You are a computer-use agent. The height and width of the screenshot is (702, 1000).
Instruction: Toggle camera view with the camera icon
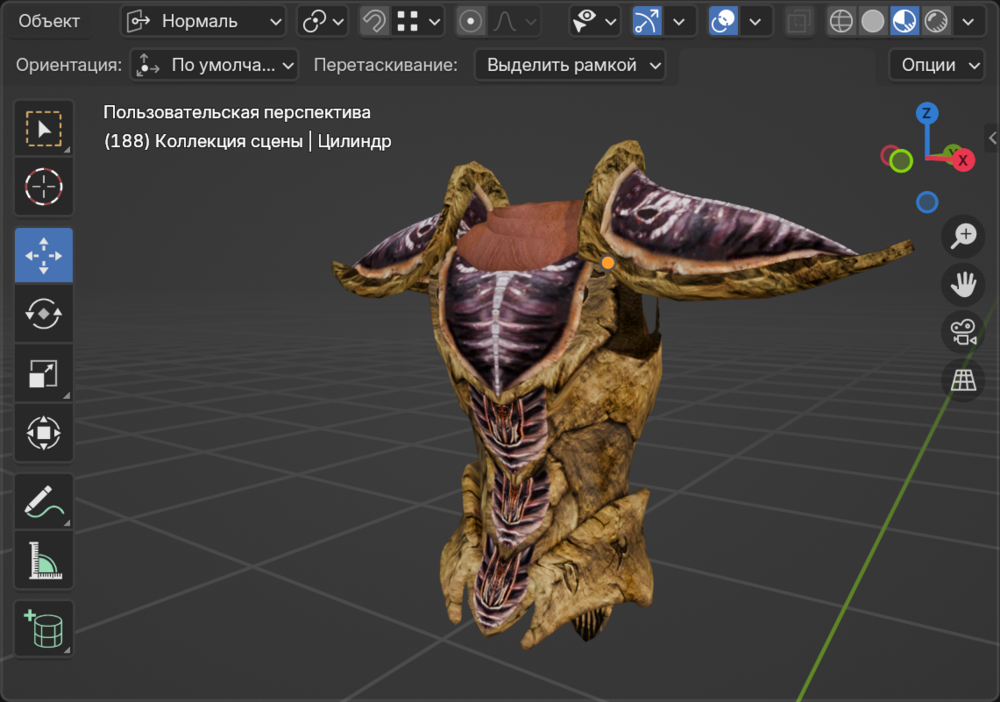pyautogui.click(x=964, y=332)
